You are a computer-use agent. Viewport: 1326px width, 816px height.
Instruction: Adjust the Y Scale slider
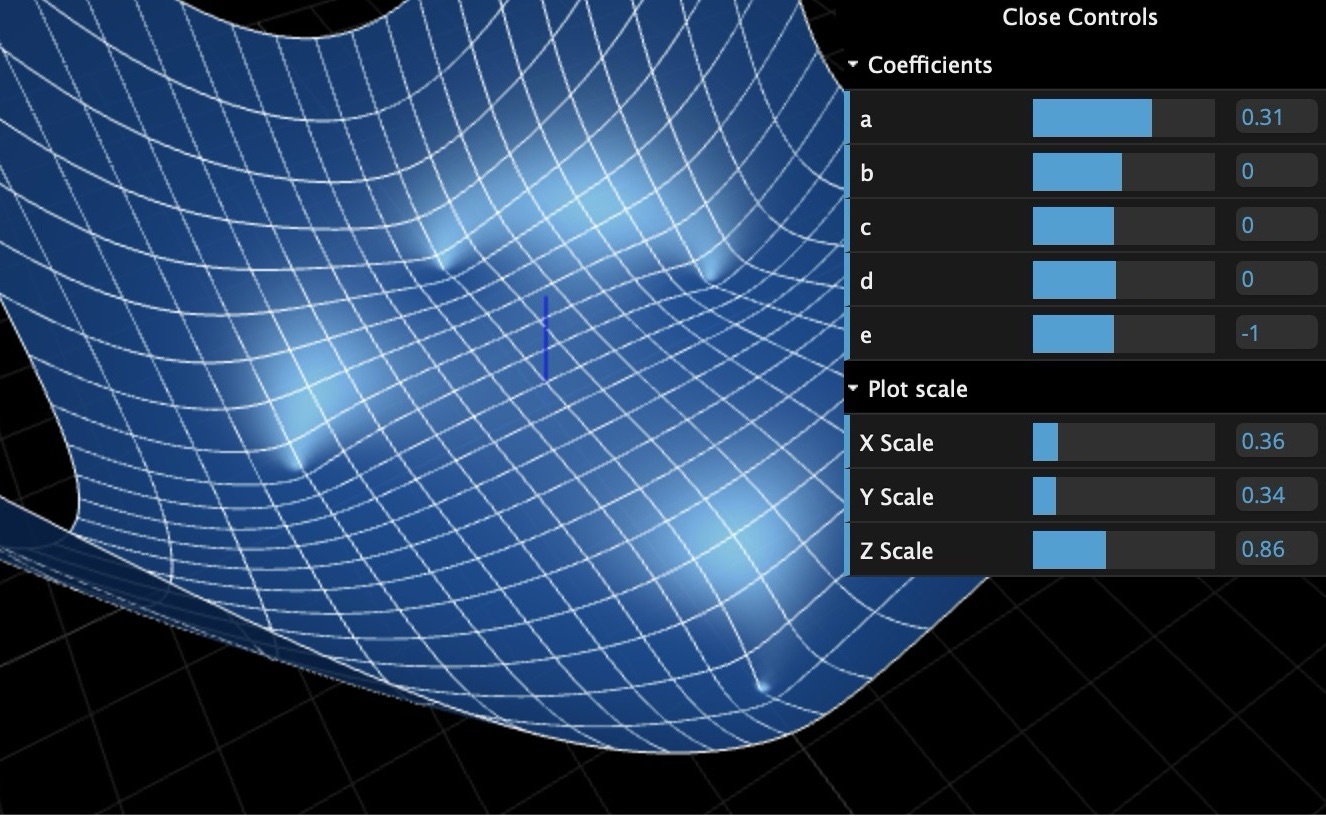[x=1123, y=496]
